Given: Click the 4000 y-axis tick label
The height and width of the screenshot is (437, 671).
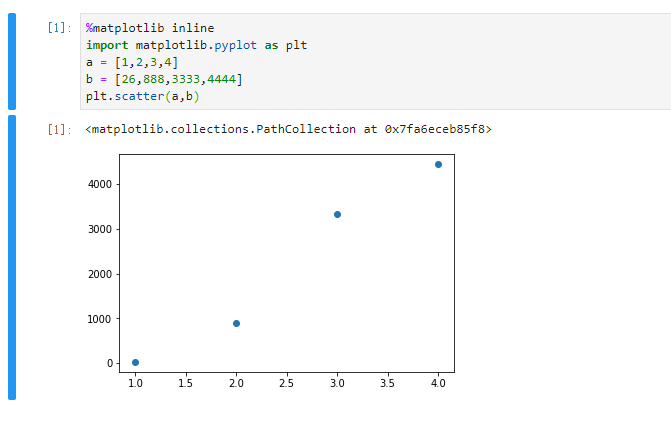Looking at the screenshot, I should [100, 184].
